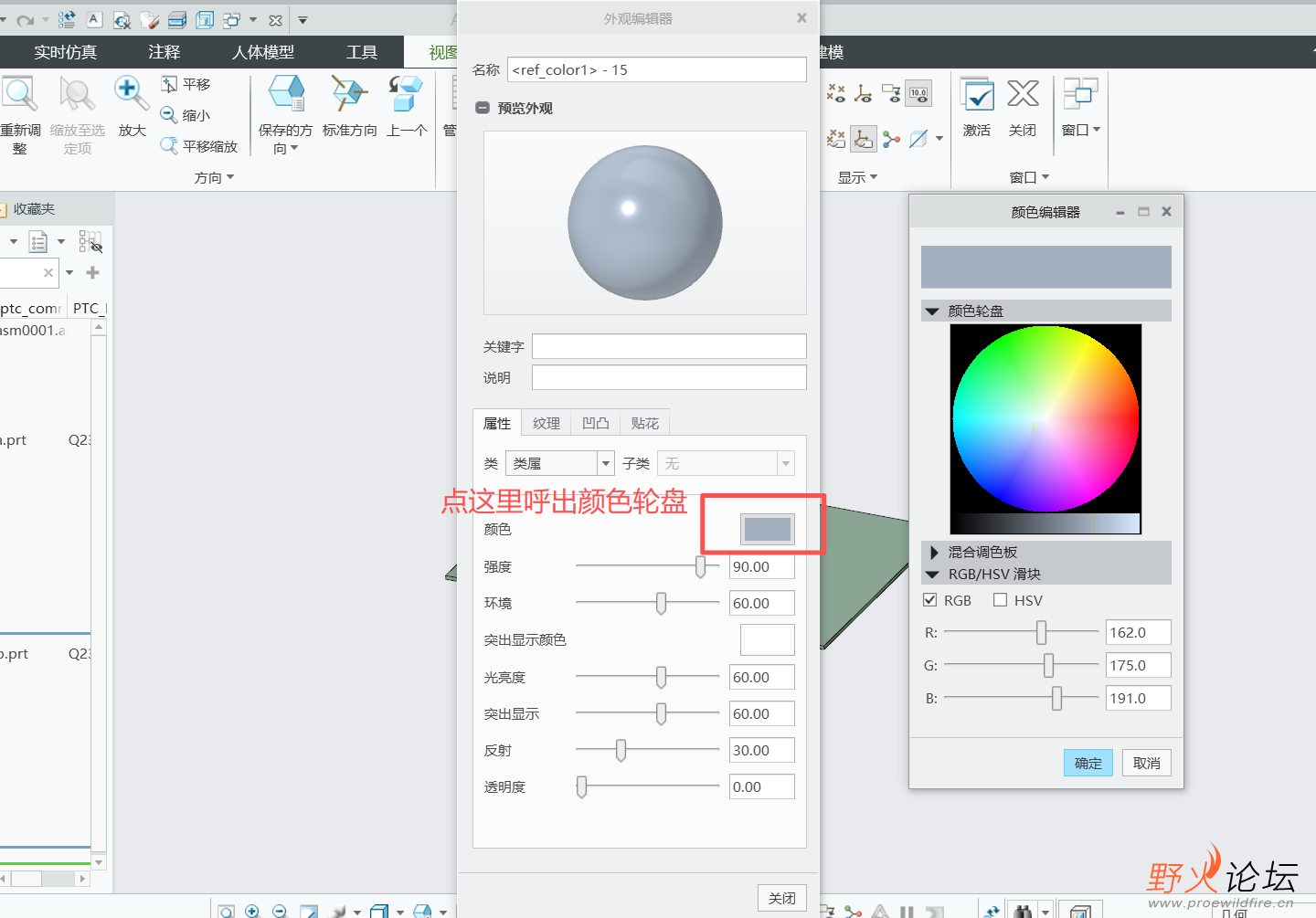1316x918 pixels.
Task: Click the ribbon Close window (关闭) icon
Action: coord(1023,93)
